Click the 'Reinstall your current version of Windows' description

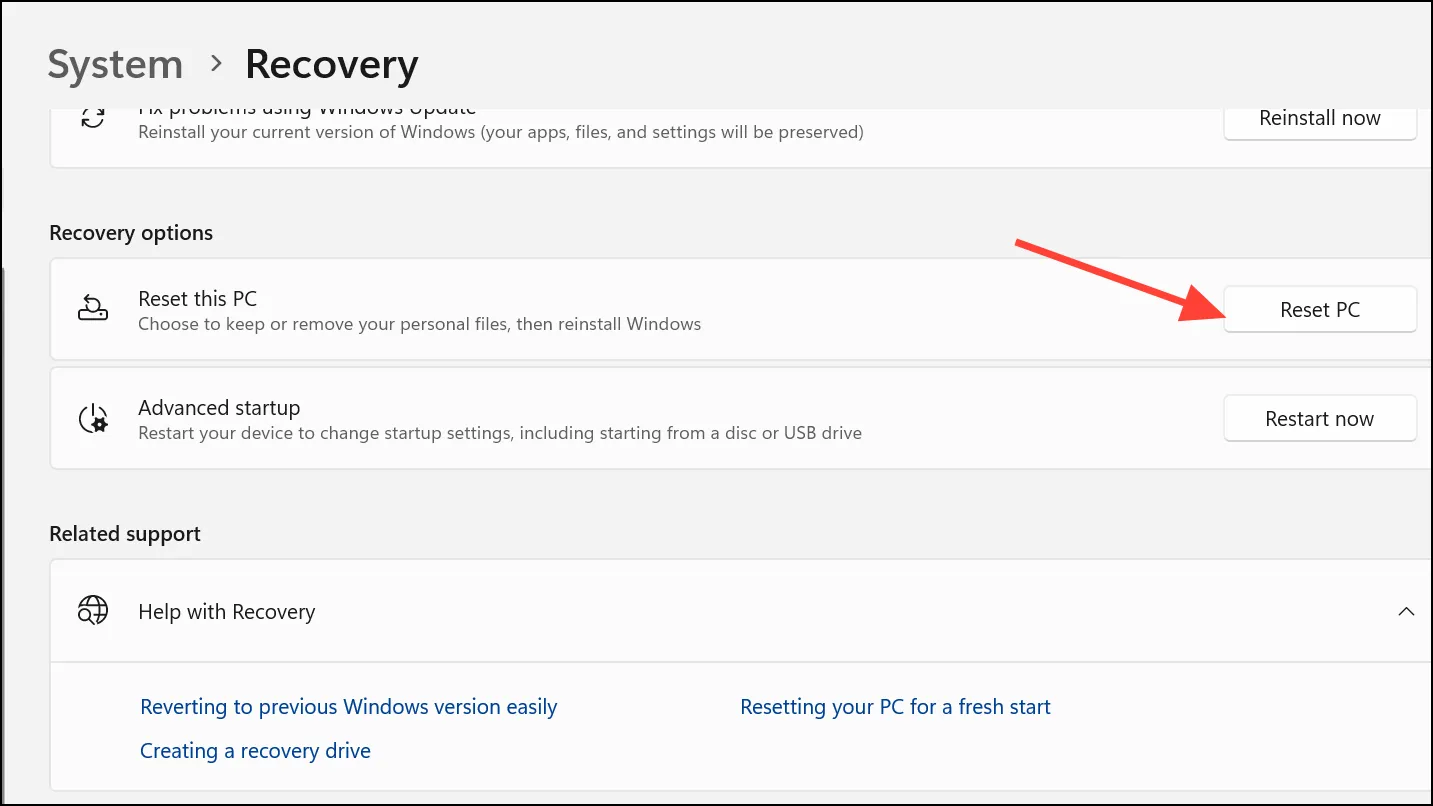[x=501, y=132]
